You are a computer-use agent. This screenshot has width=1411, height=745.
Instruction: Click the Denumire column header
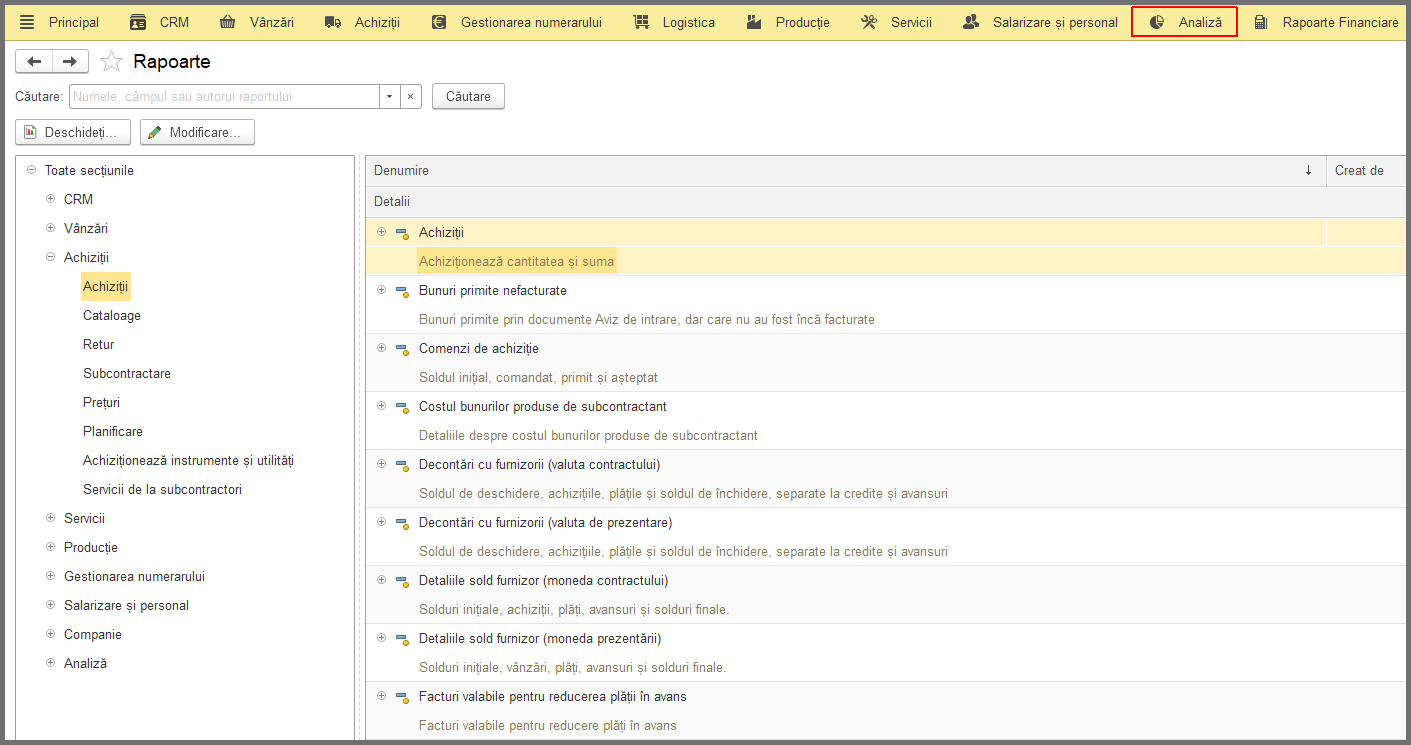pyautogui.click(x=846, y=171)
